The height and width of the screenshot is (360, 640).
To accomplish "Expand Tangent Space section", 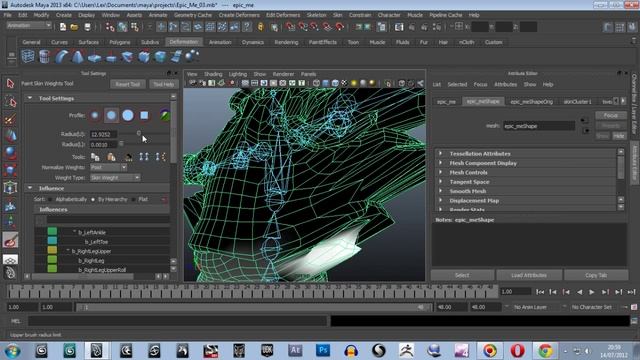I will [x=440, y=182].
